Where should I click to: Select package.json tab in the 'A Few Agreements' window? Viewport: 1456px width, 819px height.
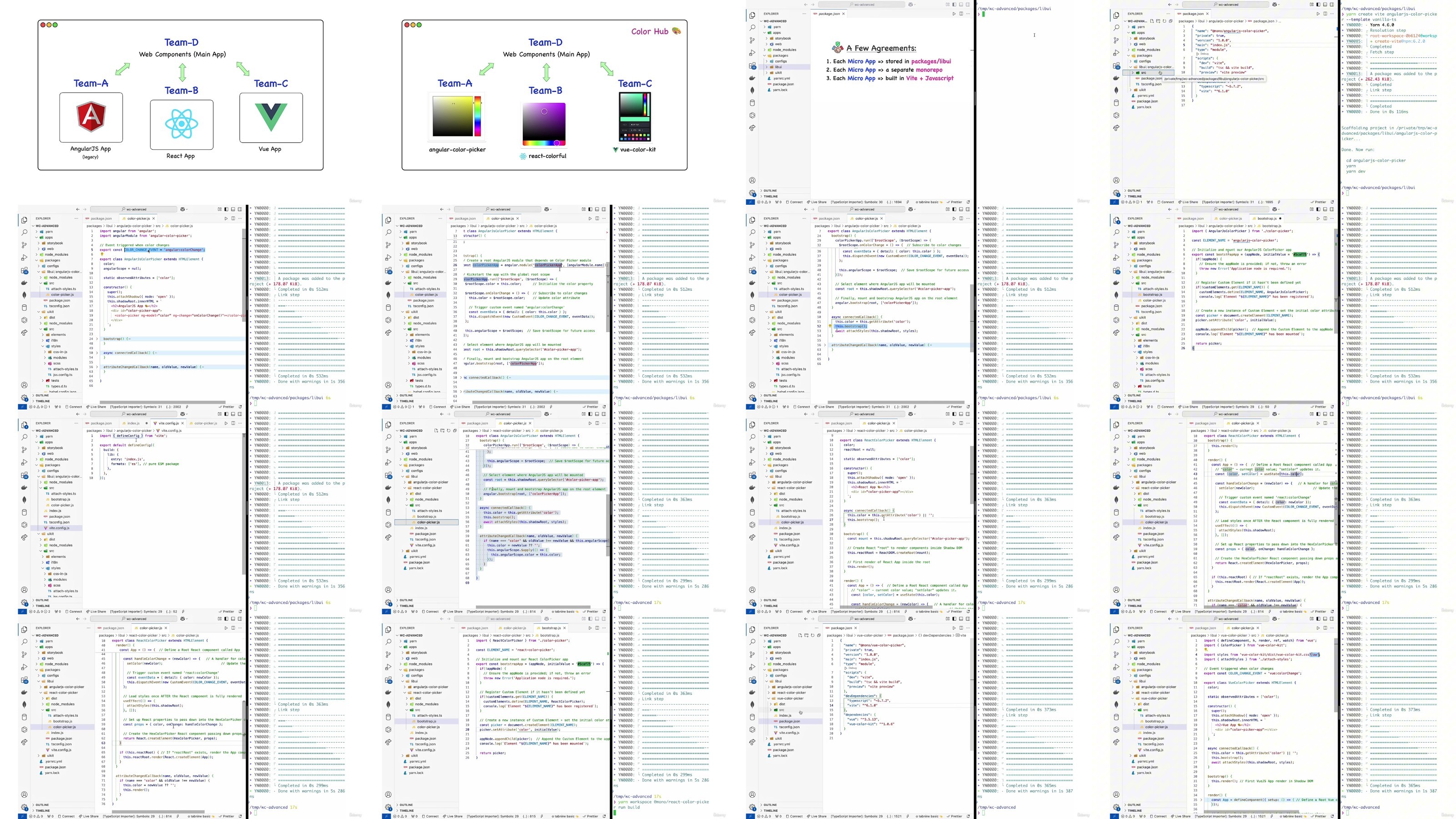click(x=829, y=14)
